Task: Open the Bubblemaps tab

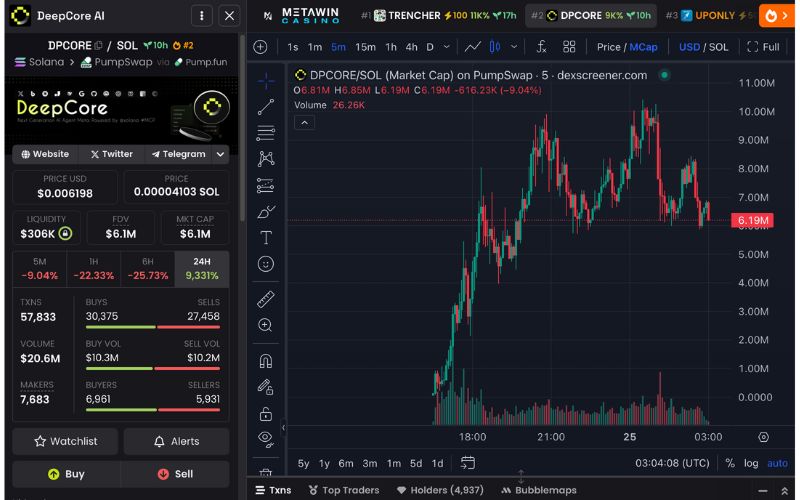Action: (538, 490)
